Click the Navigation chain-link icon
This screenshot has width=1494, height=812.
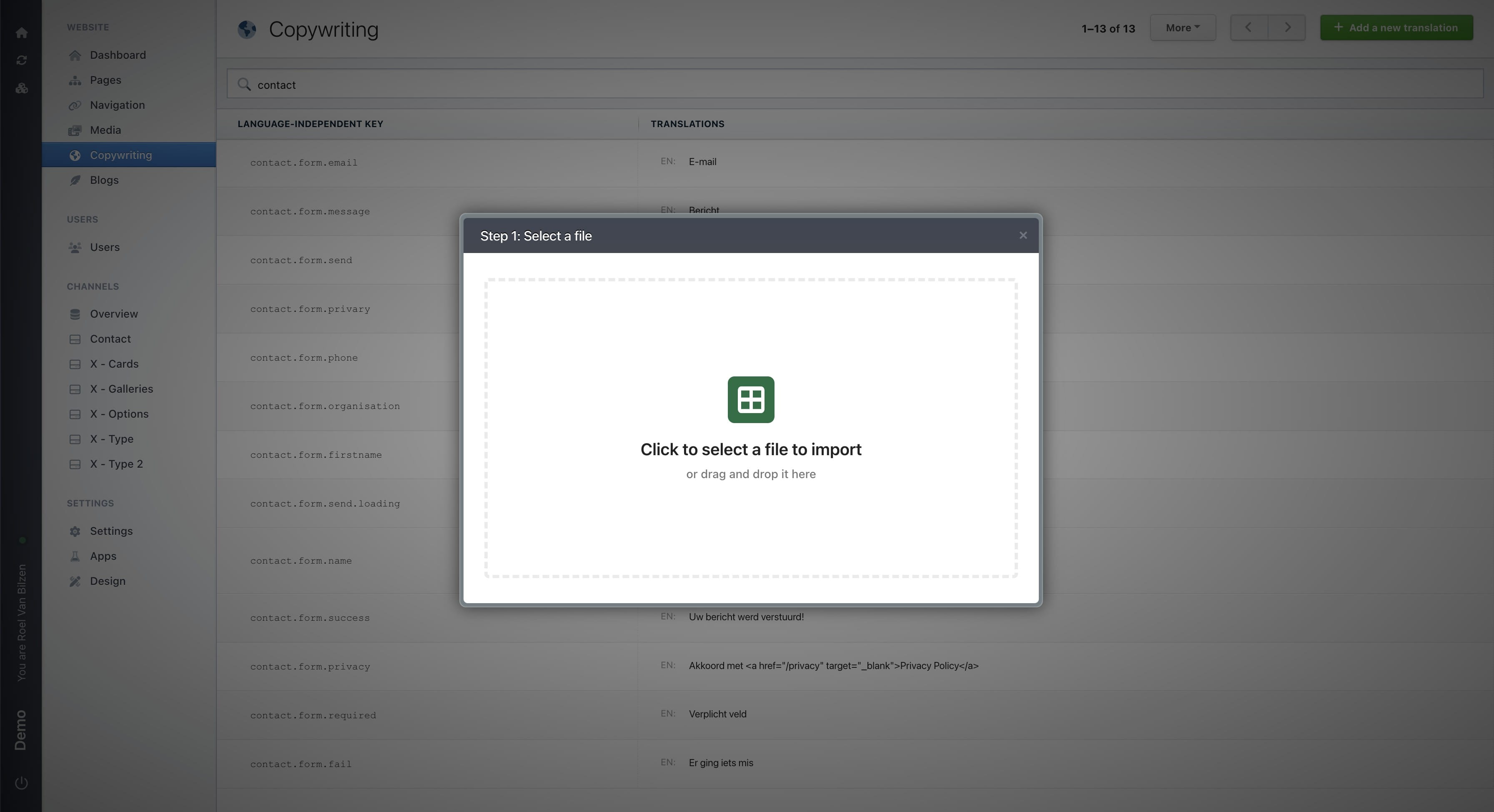click(x=75, y=105)
